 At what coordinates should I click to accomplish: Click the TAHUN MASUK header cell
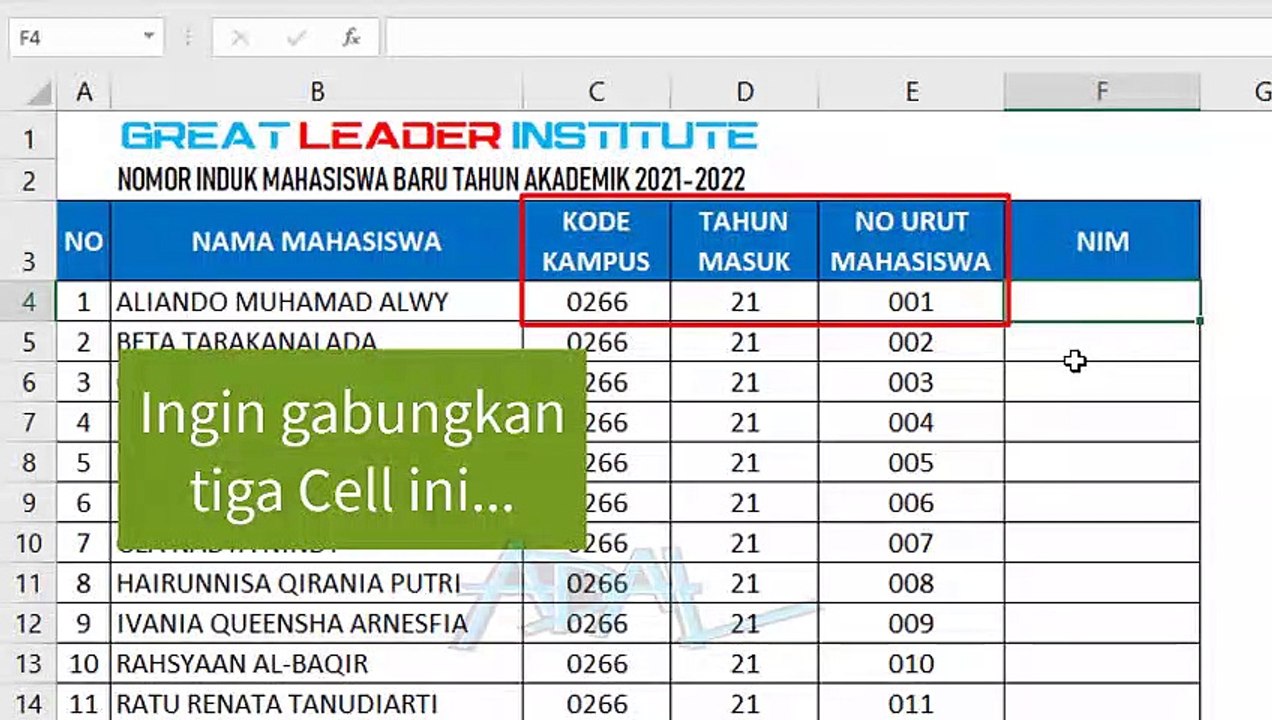pyautogui.click(x=745, y=241)
